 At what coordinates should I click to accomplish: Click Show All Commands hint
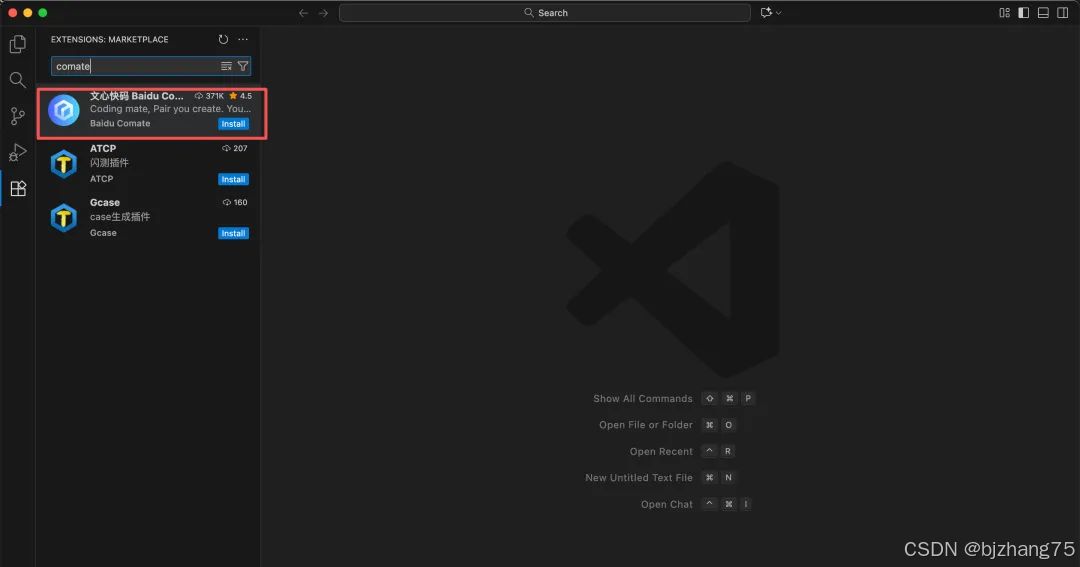(x=643, y=399)
